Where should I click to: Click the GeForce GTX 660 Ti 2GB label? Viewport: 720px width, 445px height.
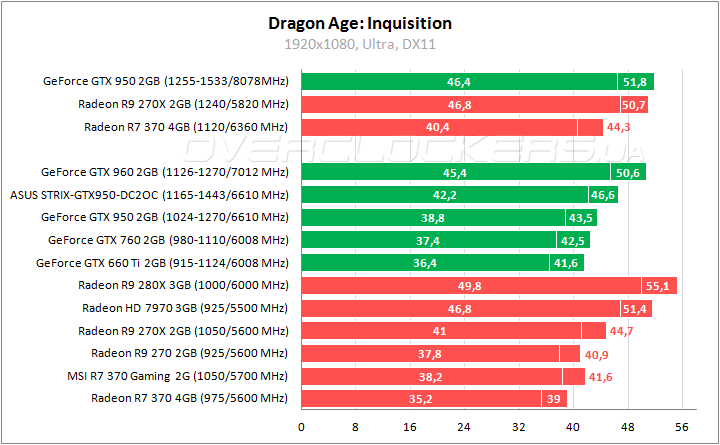[x=161, y=264]
